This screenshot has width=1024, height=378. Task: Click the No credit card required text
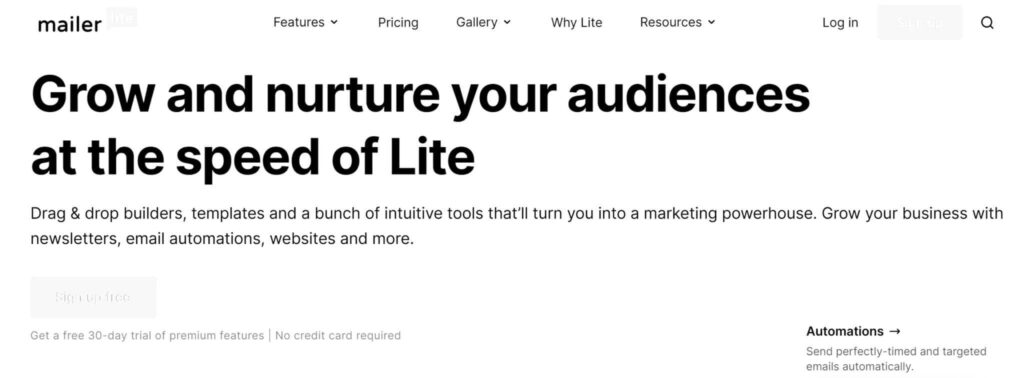click(x=338, y=336)
